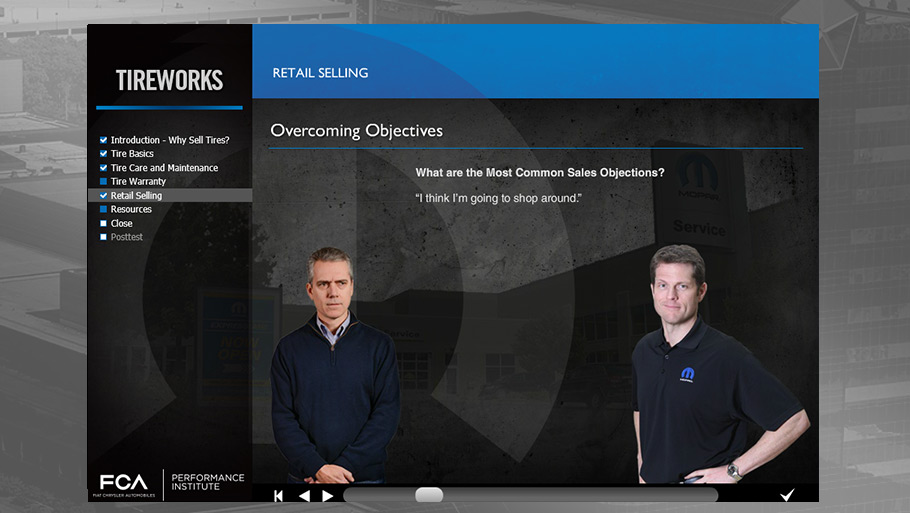This screenshot has width=910, height=513.
Task: Click the progress slider handle
Action: tap(429, 495)
